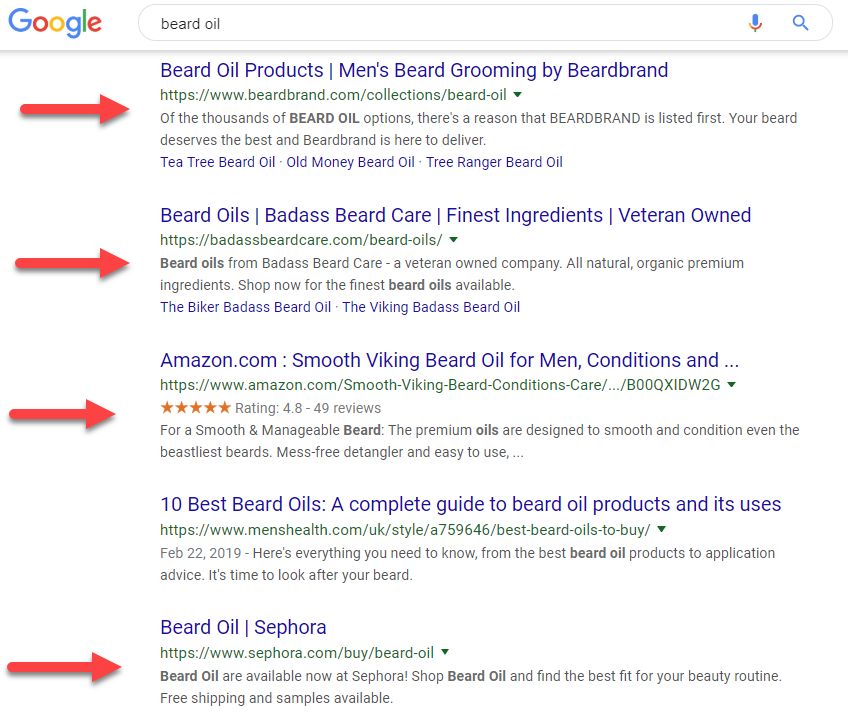Open the dropdown beside the menshealth.com URL
848x723 pixels.
tap(660, 529)
